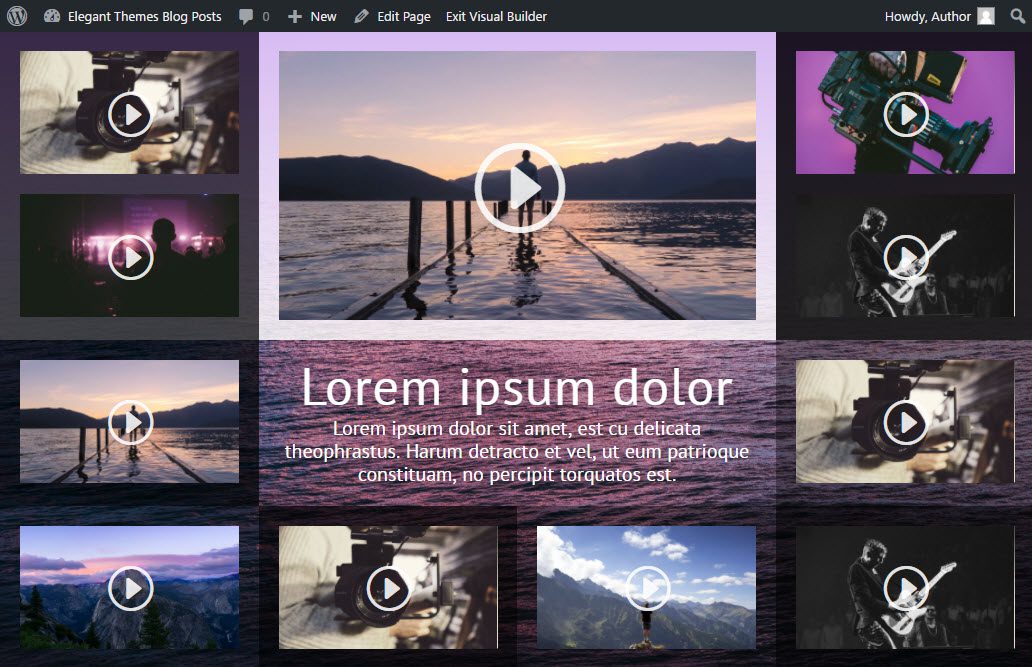Play the Yosemite valley video bottom left
The height and width of the screenshot is (667, 1032).
click(130, 590)
